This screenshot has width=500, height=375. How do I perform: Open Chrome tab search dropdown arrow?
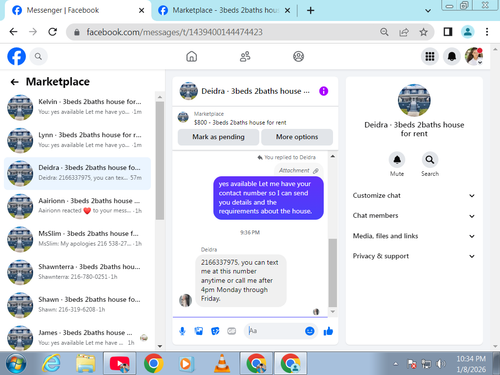click(x=428, y=11)
